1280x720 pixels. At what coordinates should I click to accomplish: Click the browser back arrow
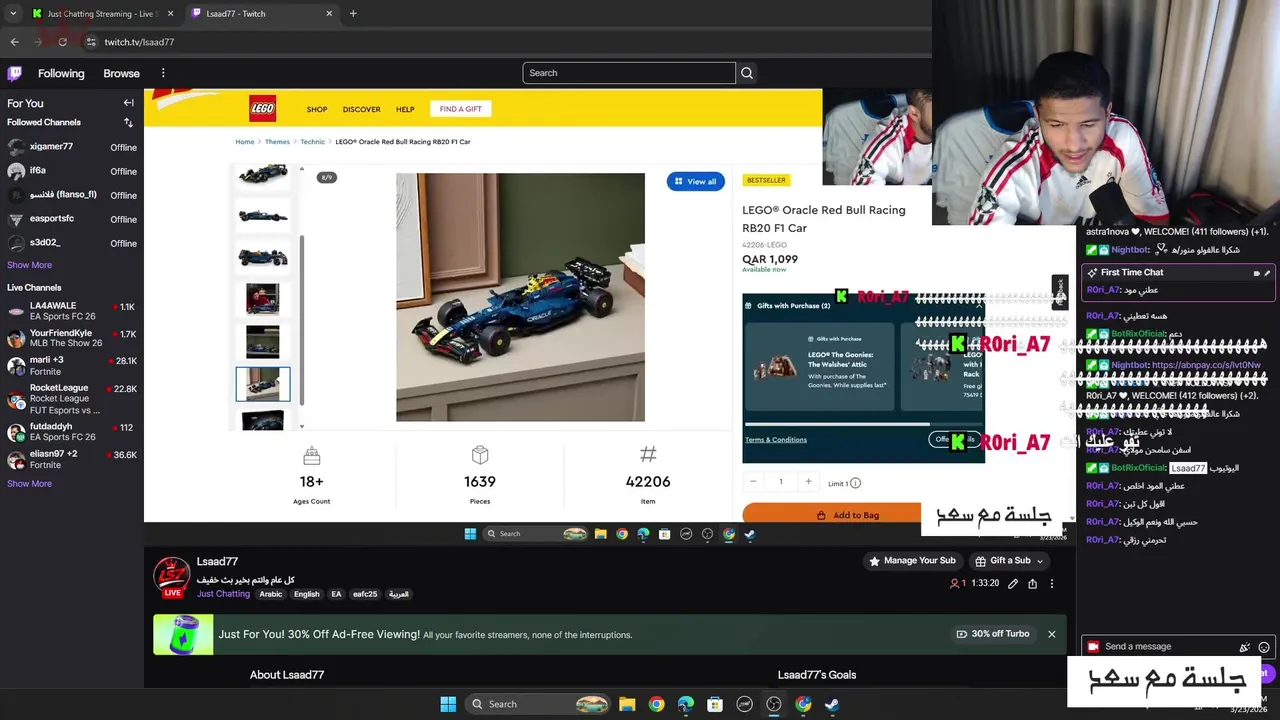click(15, 42)
